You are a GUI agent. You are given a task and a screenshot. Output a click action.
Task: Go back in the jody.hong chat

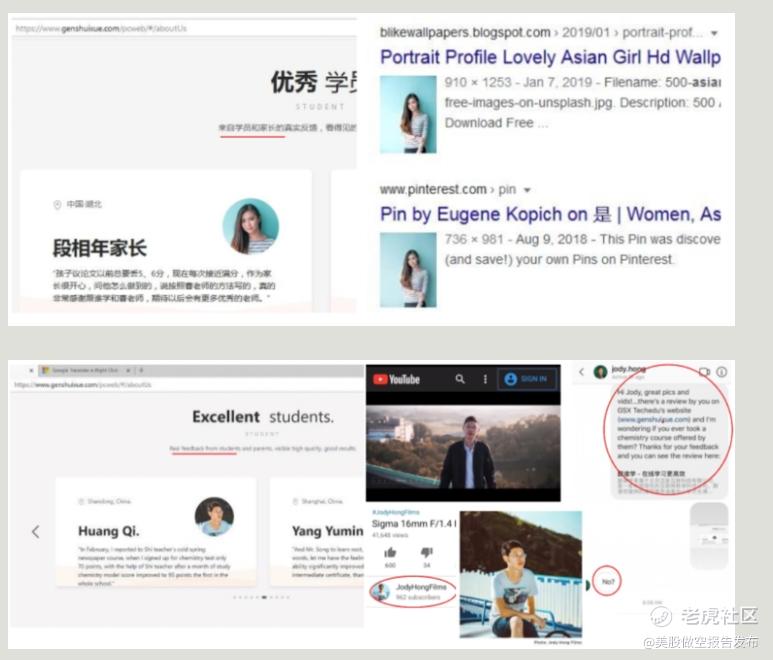pyautogui.click(x=581, y=372)
